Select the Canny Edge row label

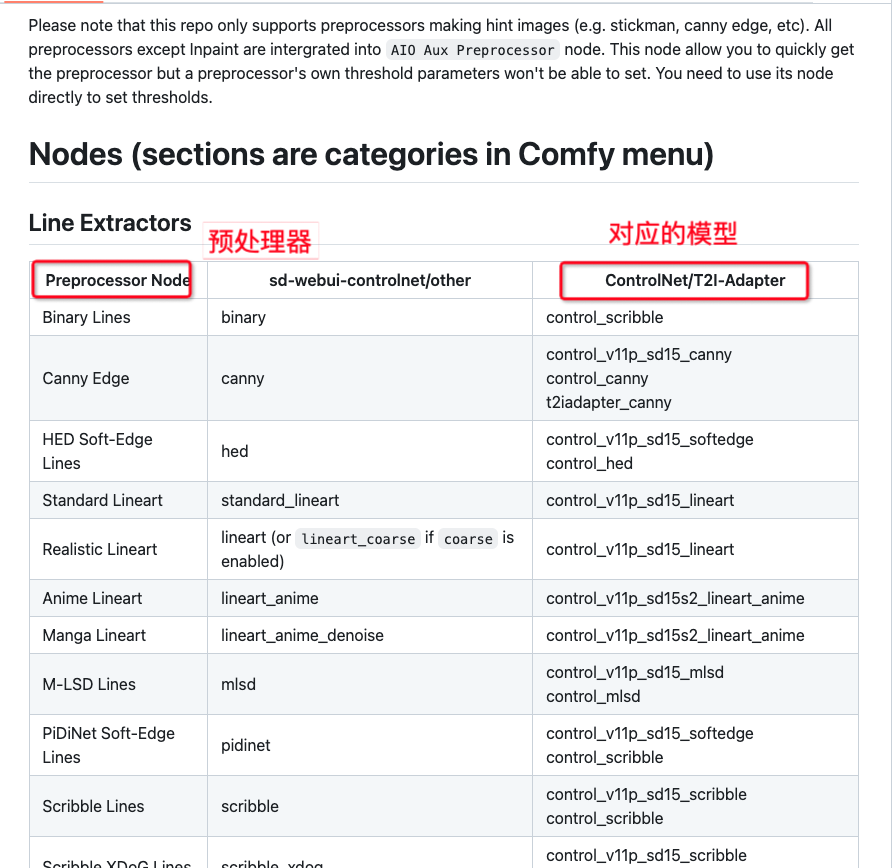click(86, 378)
